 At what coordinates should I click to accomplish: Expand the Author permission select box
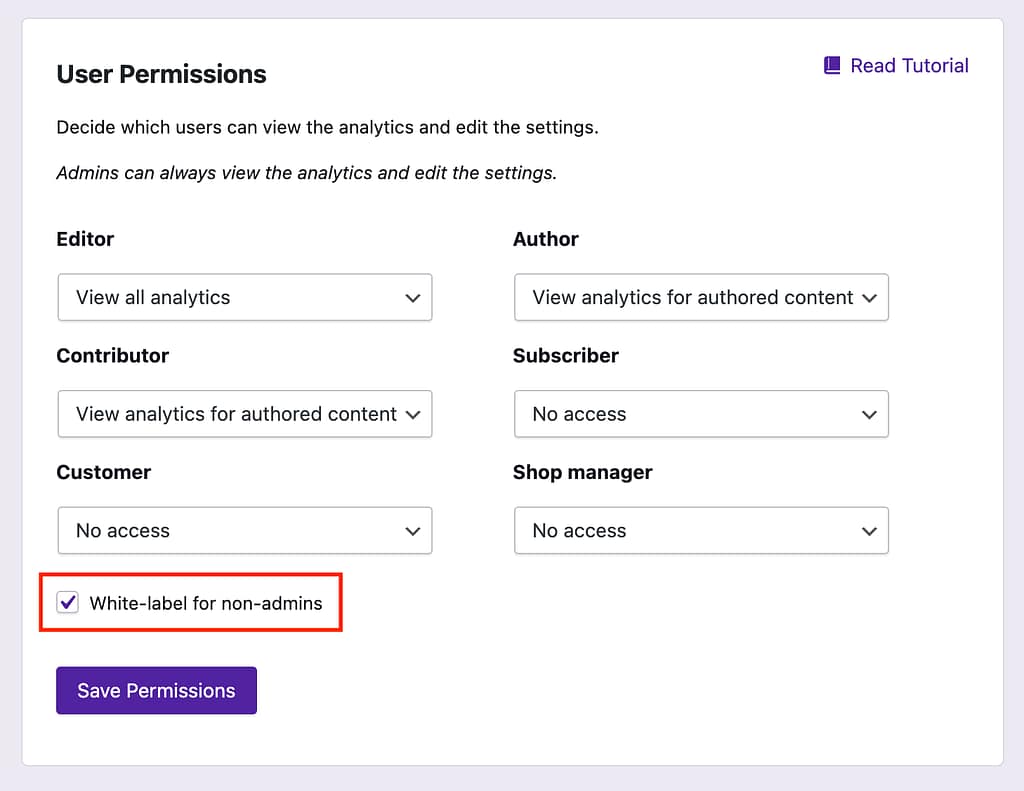(700, 298)
